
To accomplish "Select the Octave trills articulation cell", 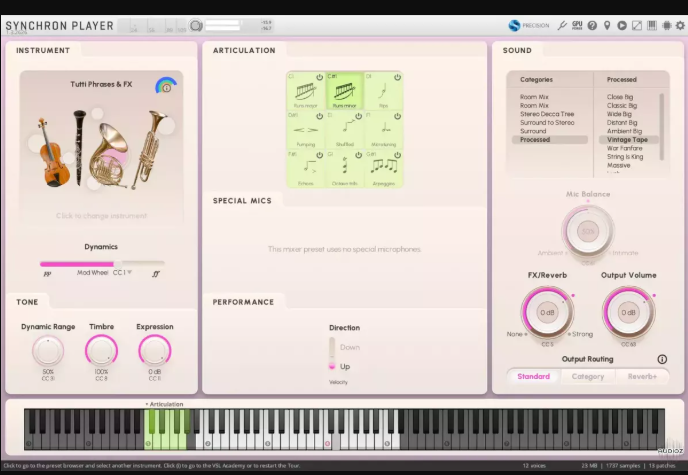I will point(344,169).
